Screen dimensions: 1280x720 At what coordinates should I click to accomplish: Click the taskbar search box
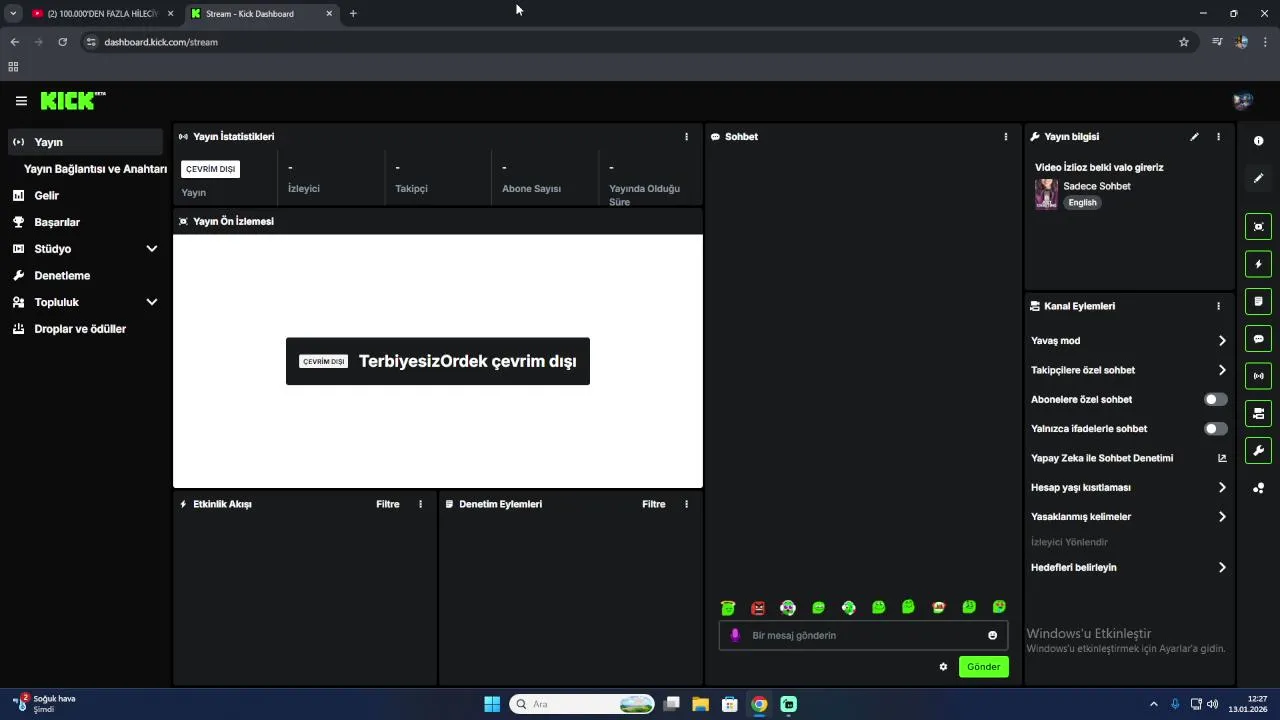tap(583, 704)
